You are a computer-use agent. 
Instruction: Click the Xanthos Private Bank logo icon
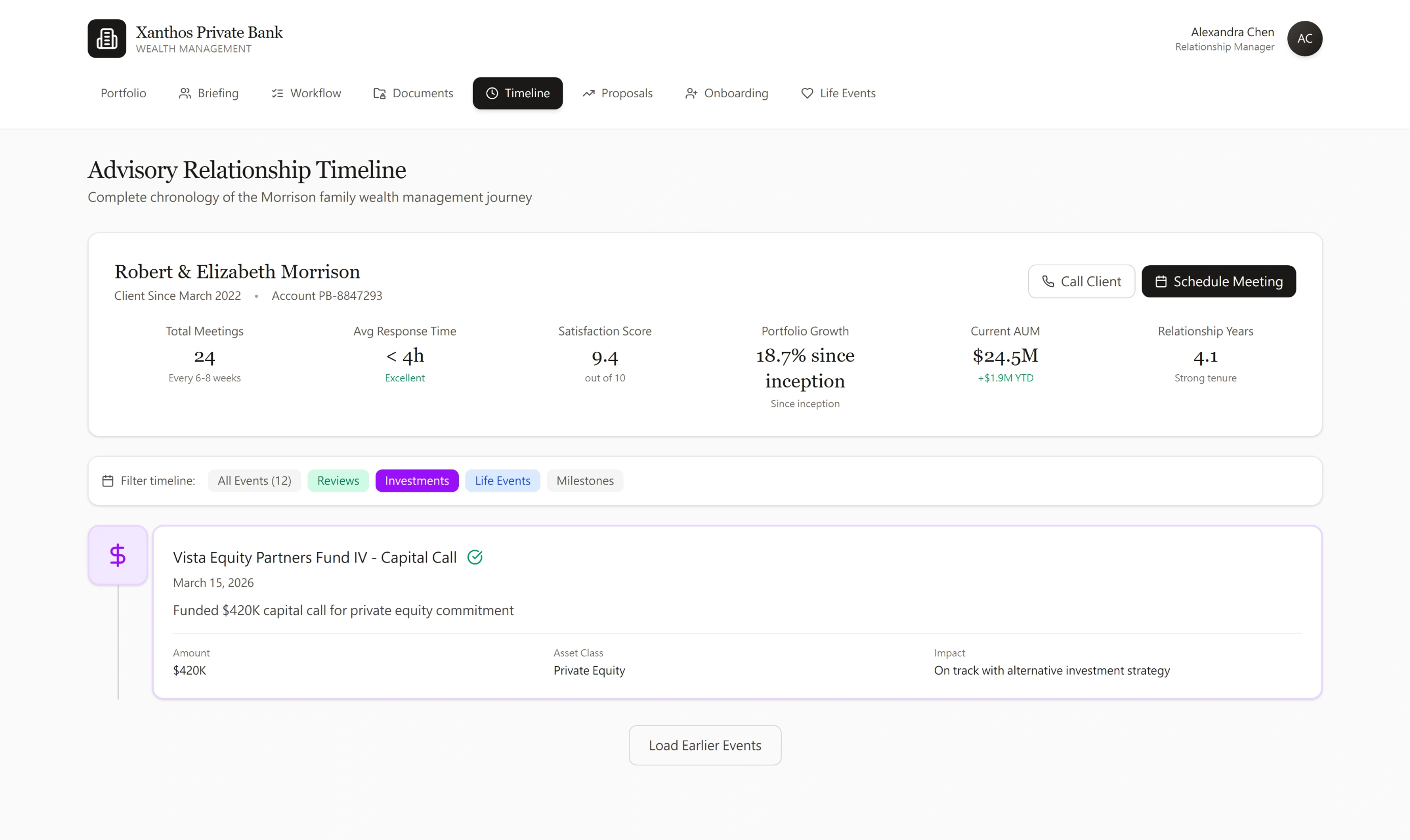click(x=106, y=39)
